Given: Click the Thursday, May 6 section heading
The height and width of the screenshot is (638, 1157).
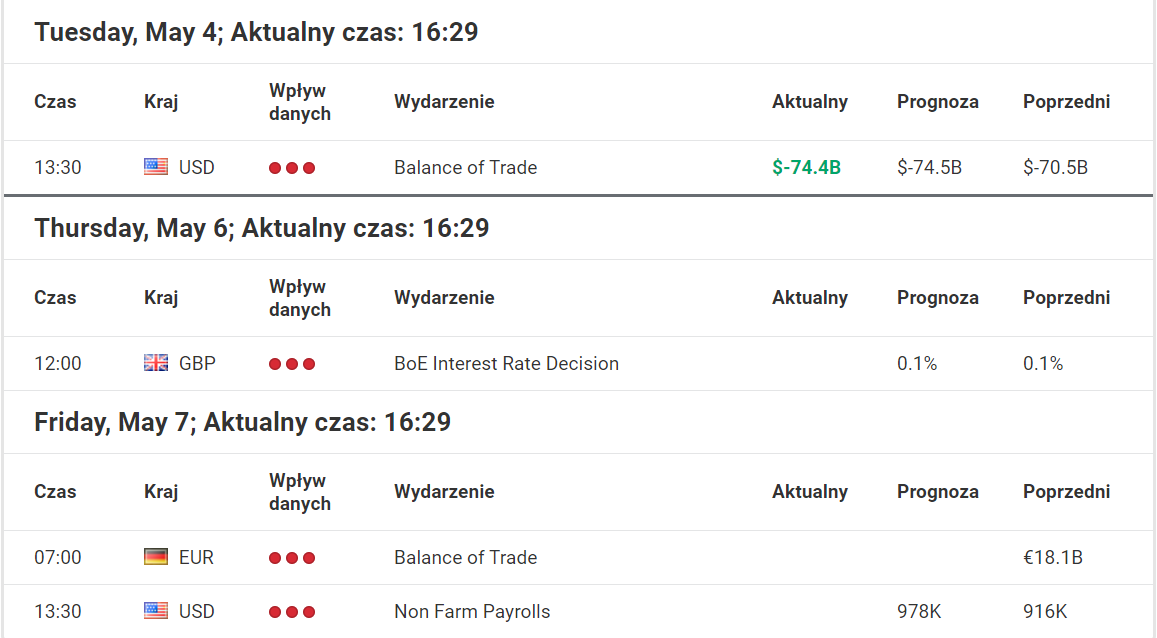Looking at the screenshot, I should pyautogui.click(x=261, y=228).
